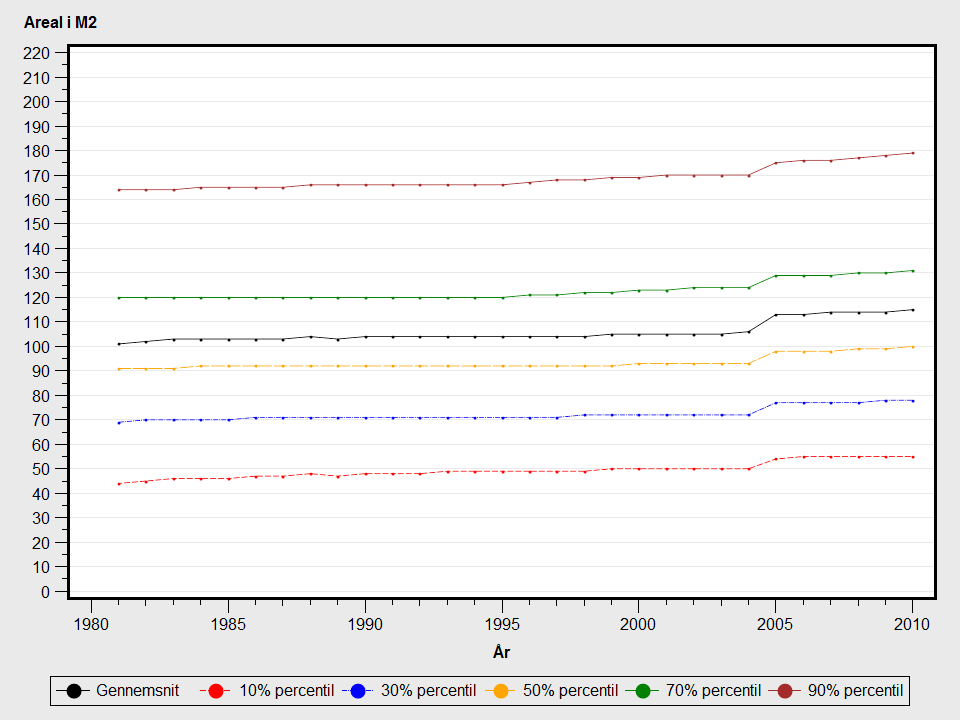Select the Gennemsnit legend label text
This screenshot has width=960, height=720.
pyautogui.click(x=138, y=691)
